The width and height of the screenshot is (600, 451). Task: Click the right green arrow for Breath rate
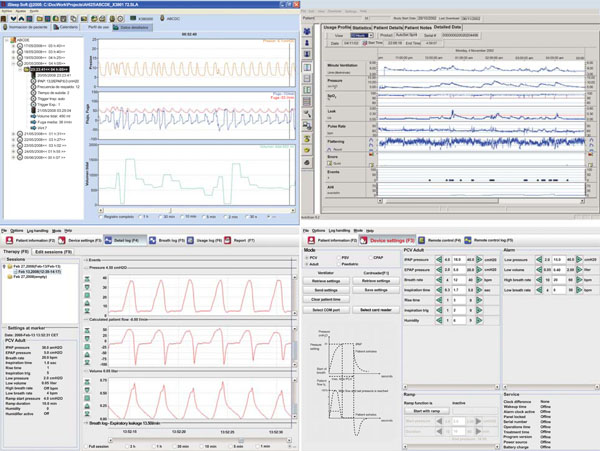tap(479, 280)
